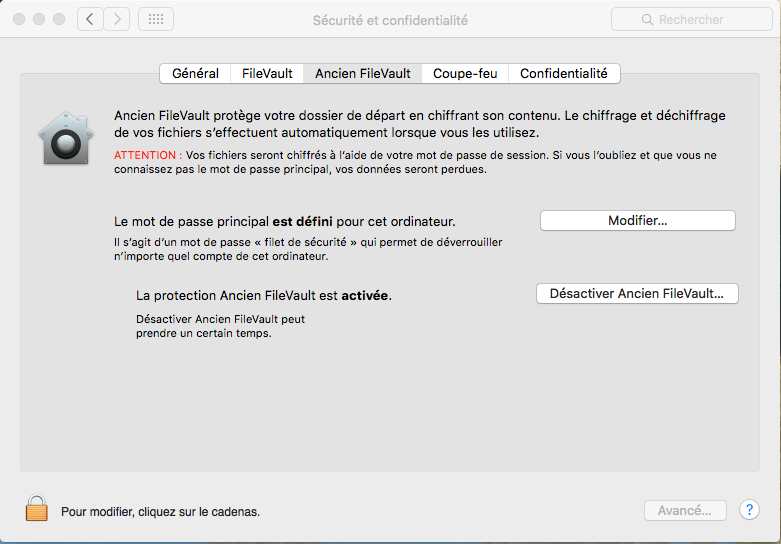The height and width of the screenshot is (544, 781).
Task: Click the Avancé… button
Action: (685, 511)
